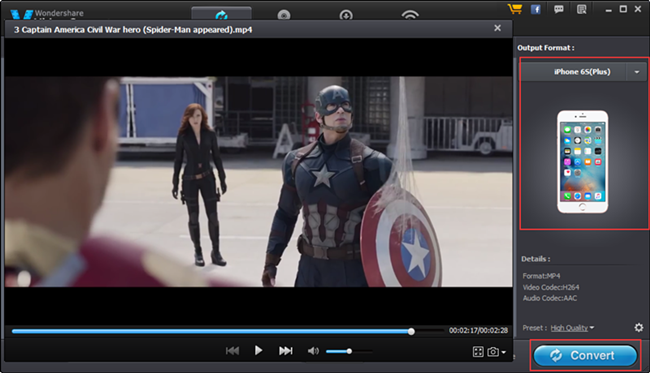Screen dimensions: 650x373
Task: Click the Convert button
Action: (585, 356)
